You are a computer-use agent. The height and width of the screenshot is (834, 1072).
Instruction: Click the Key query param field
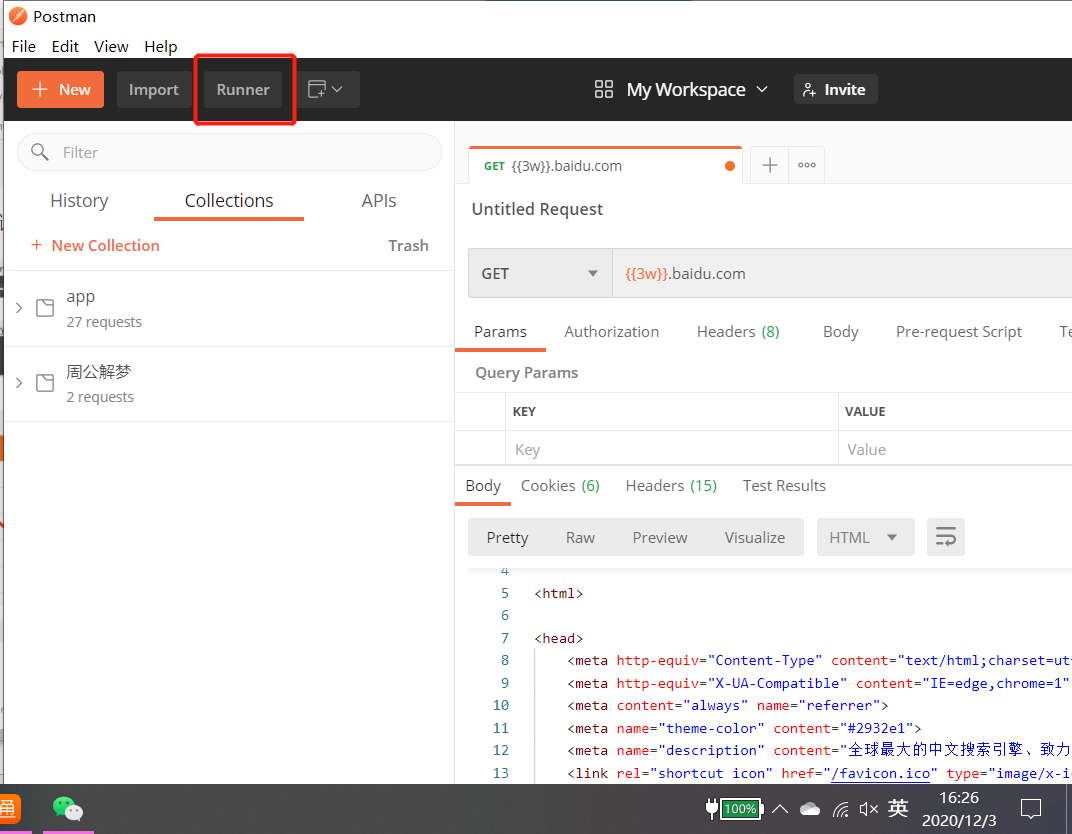[x=671, y=449]
